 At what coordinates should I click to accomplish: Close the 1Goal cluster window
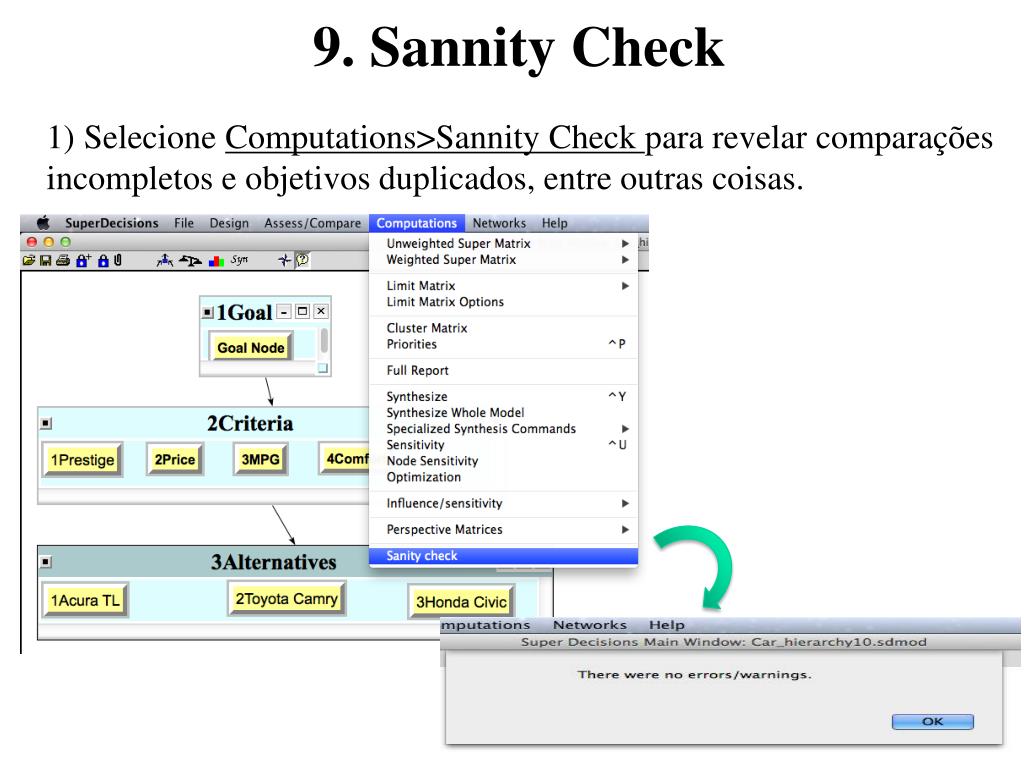click(321, 312)
